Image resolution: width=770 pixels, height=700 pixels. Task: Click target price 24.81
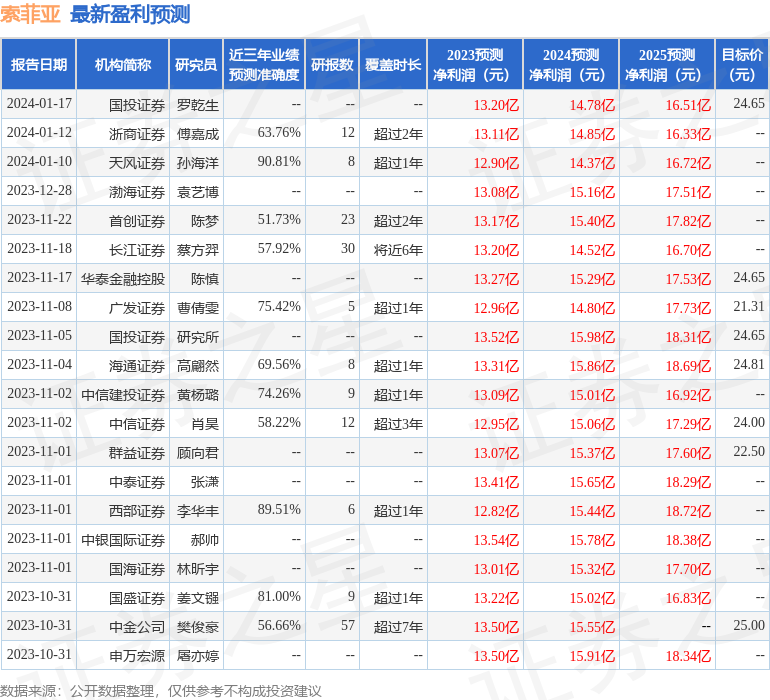(749, 364)
